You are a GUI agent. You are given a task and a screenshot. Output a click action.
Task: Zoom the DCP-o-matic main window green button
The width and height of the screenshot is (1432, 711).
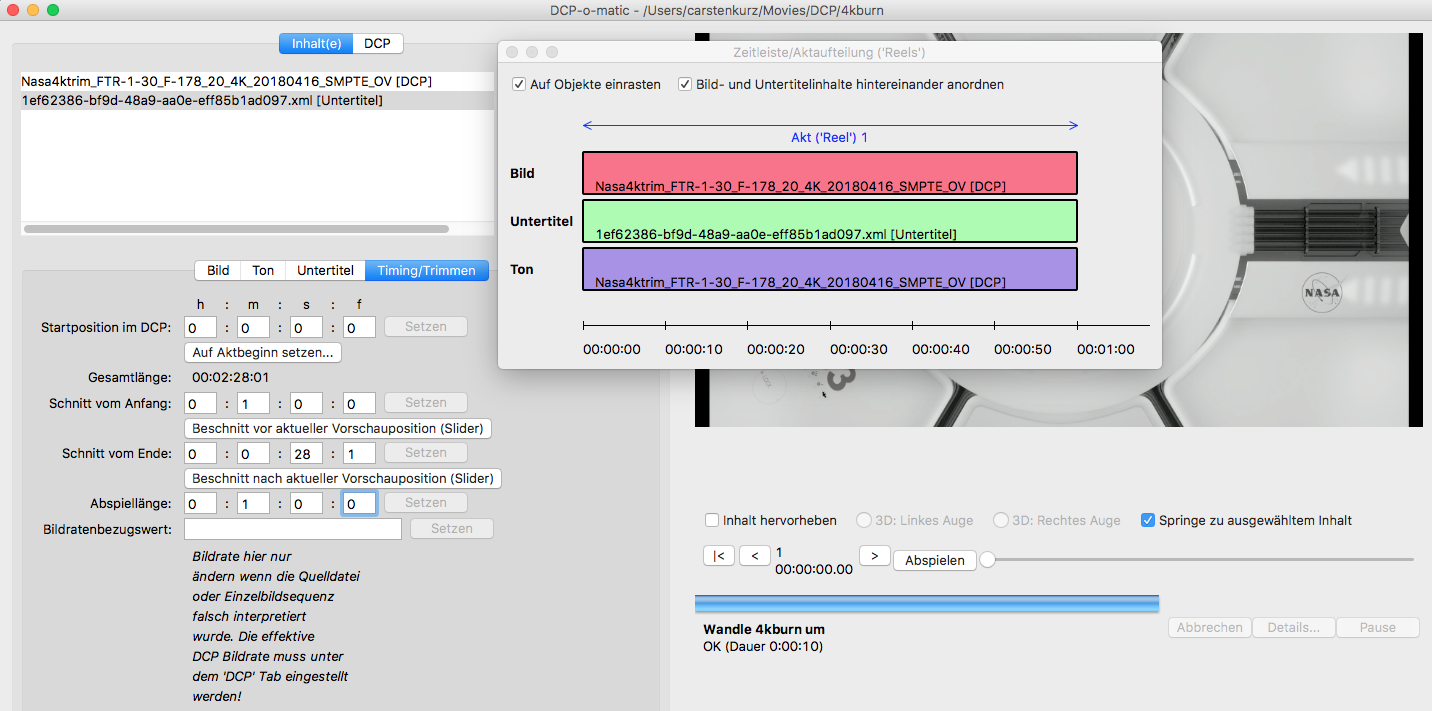click(x=53, y=10)
